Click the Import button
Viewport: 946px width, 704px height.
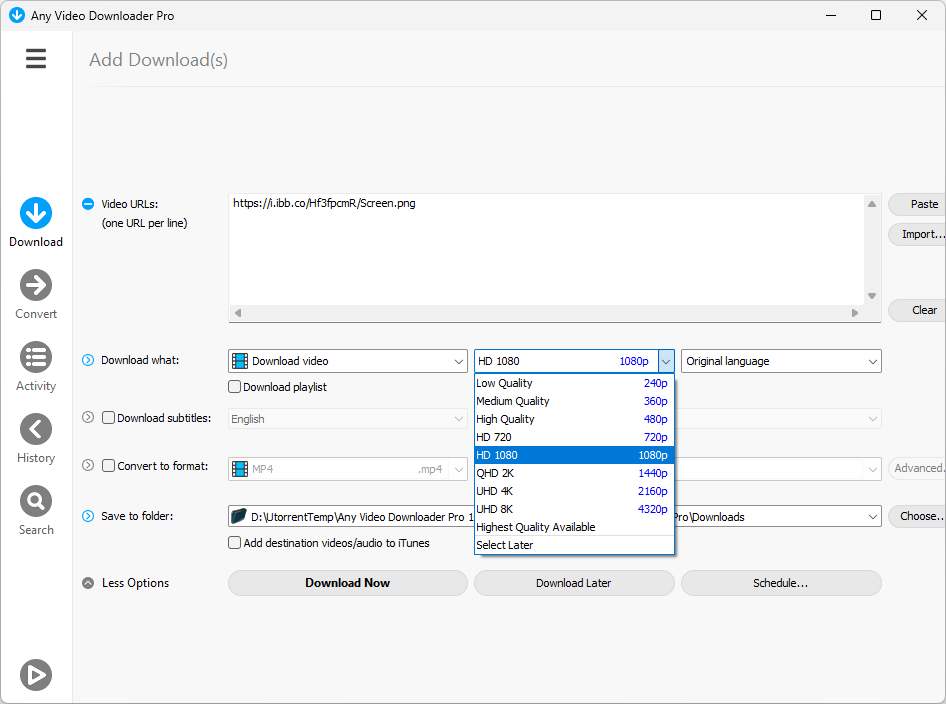tap(917, 234)
